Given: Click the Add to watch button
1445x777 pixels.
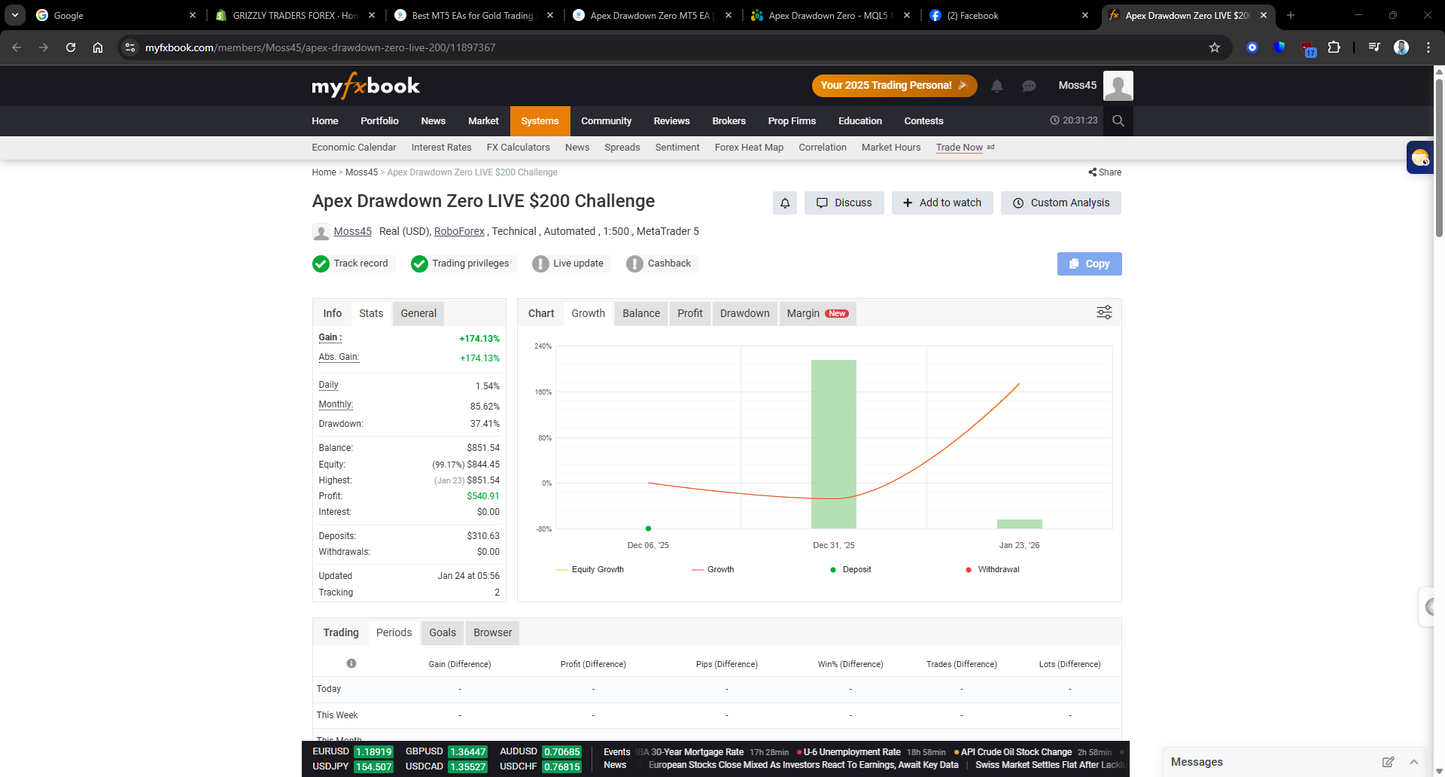Looking at the screenshot, I should click(x=941, y=202).
